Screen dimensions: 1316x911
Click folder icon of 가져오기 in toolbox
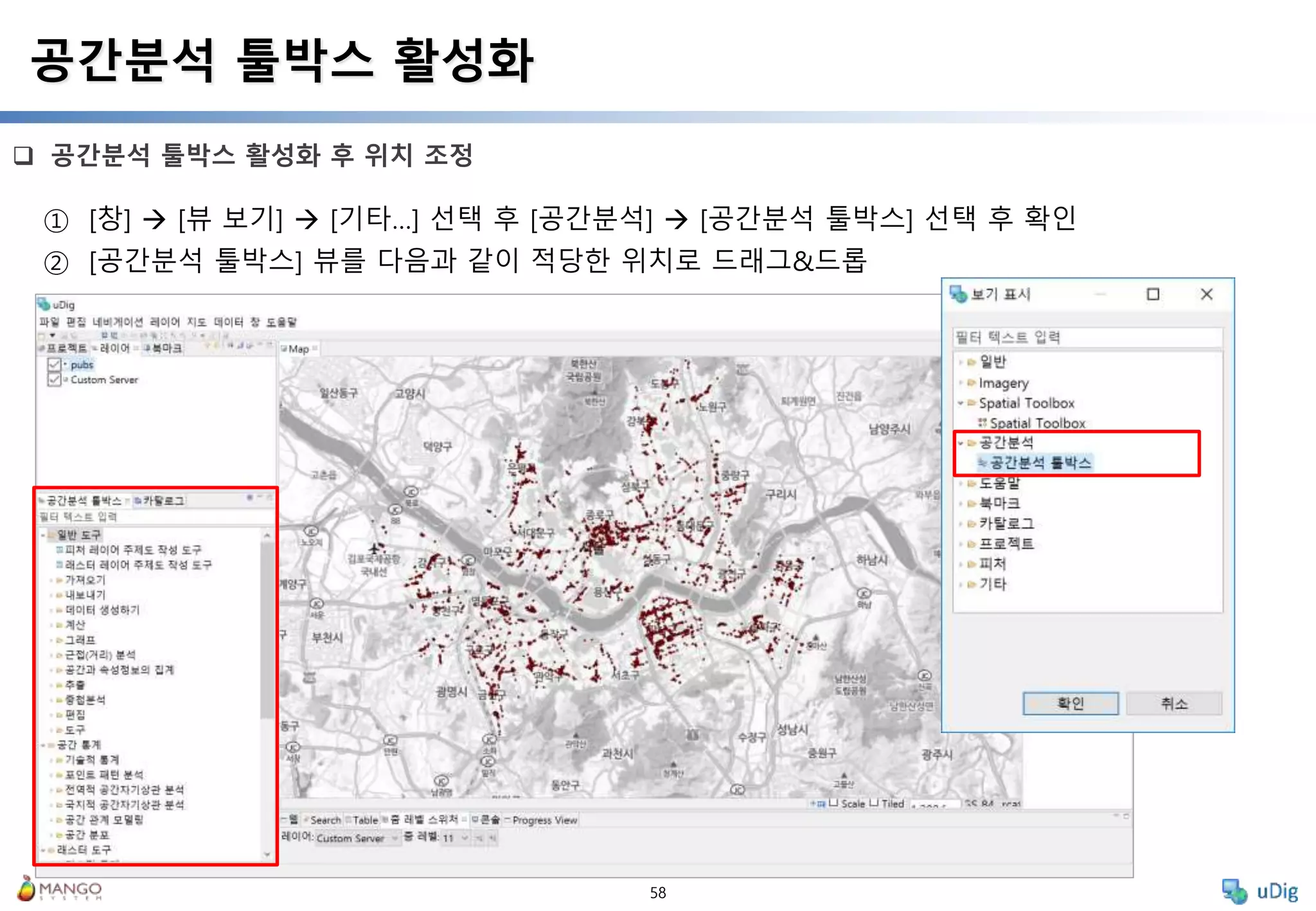point(59,580)
